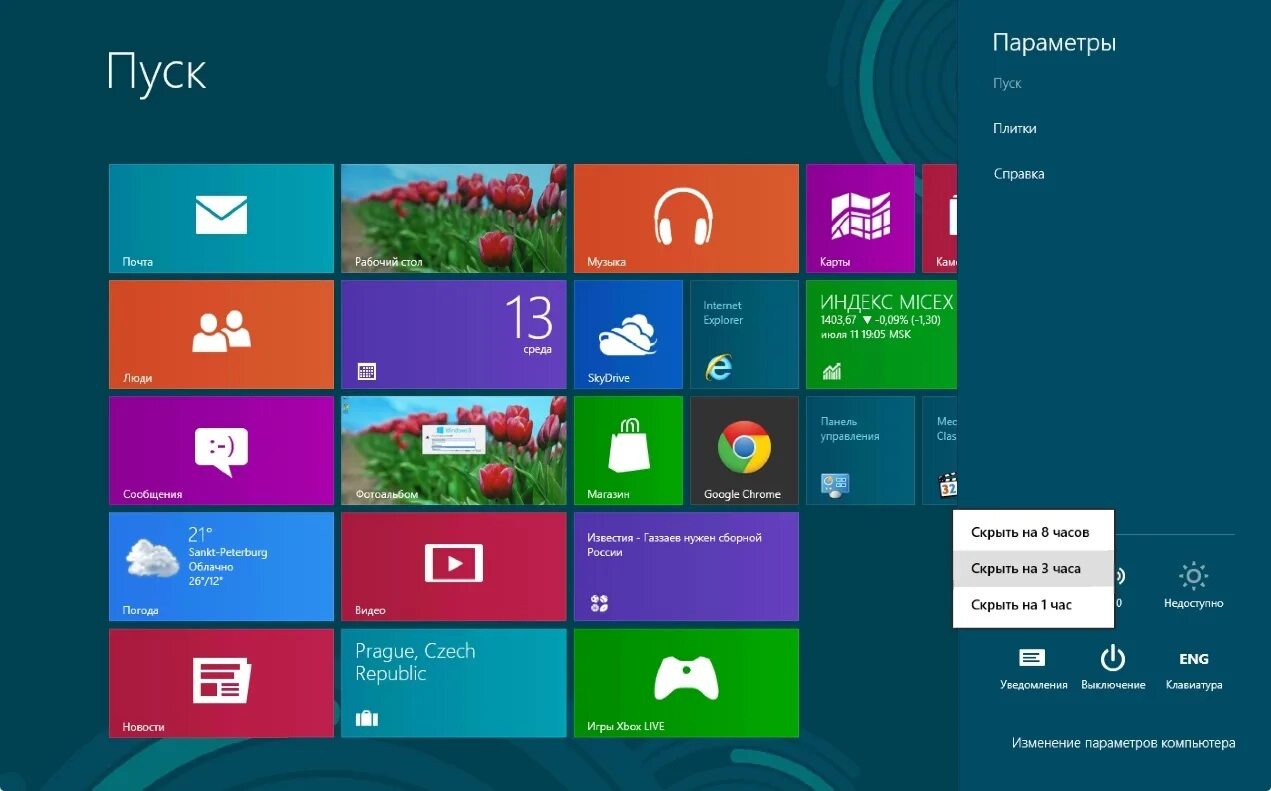Open the MICEX index finance tile
Screen dimensions: 1271x791
[881, 334]
